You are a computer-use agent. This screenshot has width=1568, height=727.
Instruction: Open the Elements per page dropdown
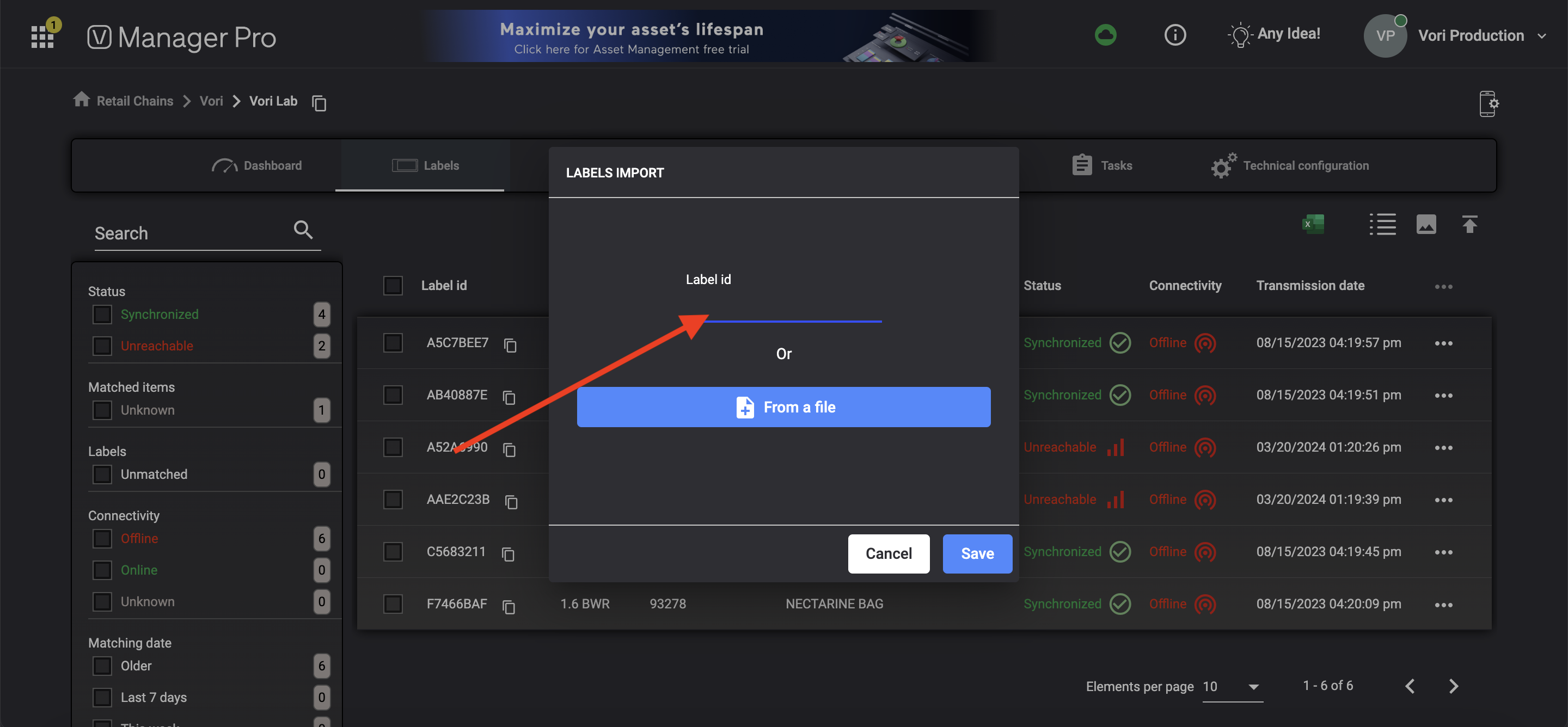coord(1232,686)
